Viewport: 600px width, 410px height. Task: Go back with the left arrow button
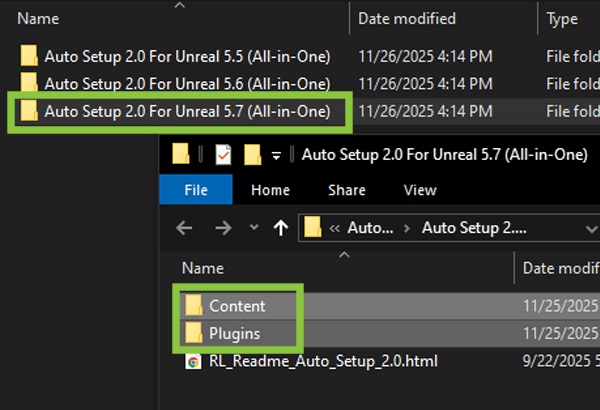coord(184,228)
